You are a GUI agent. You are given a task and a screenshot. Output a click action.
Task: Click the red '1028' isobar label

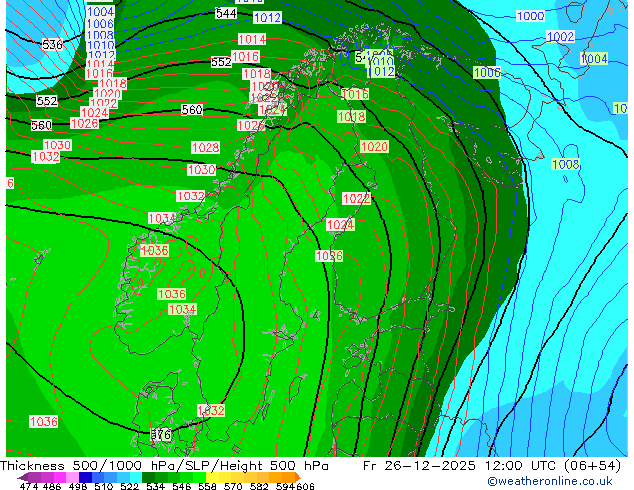pyautogui.click(x=205, y=148)
